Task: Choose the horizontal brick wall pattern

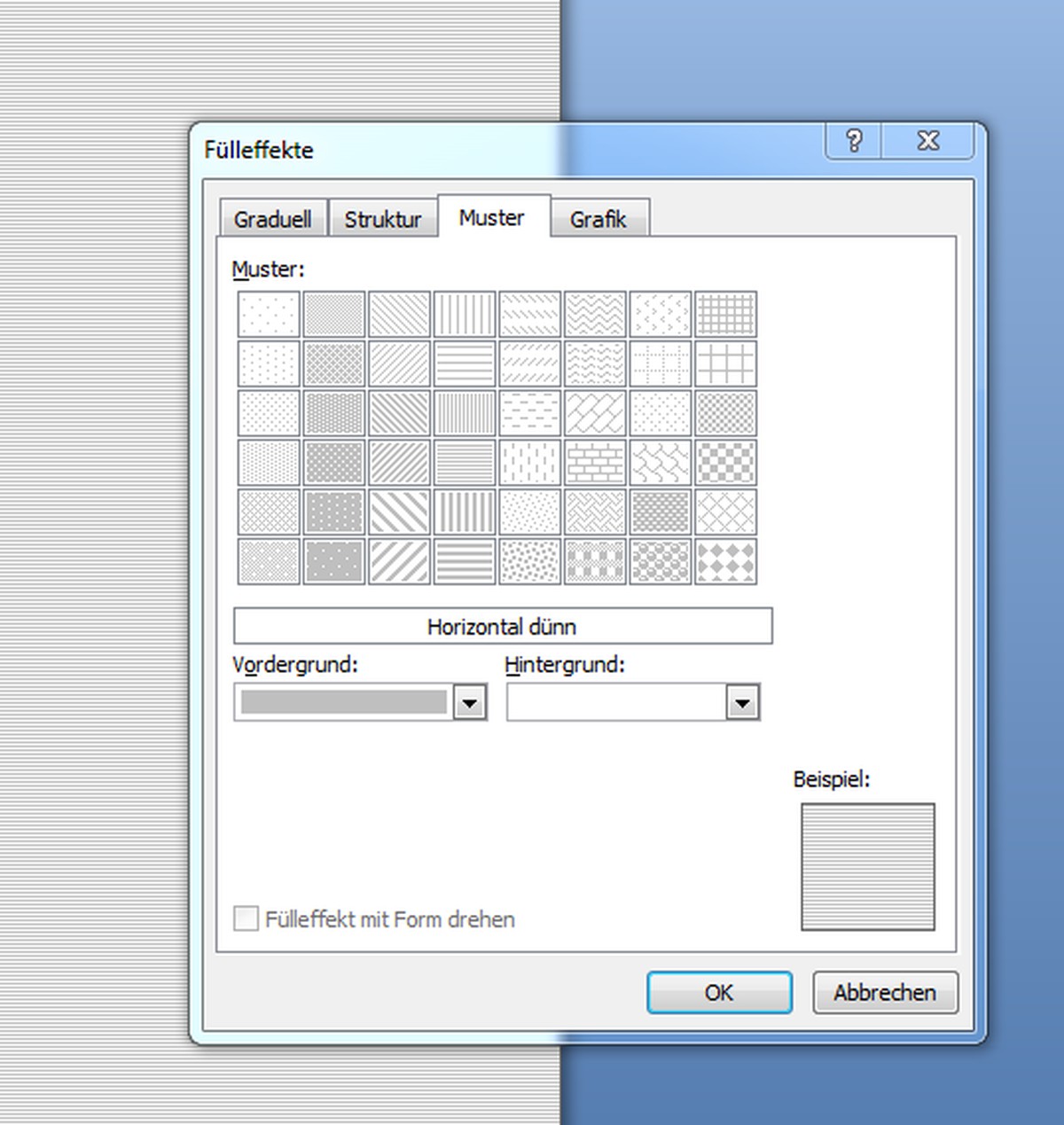Action: click(x=595, y=463)
